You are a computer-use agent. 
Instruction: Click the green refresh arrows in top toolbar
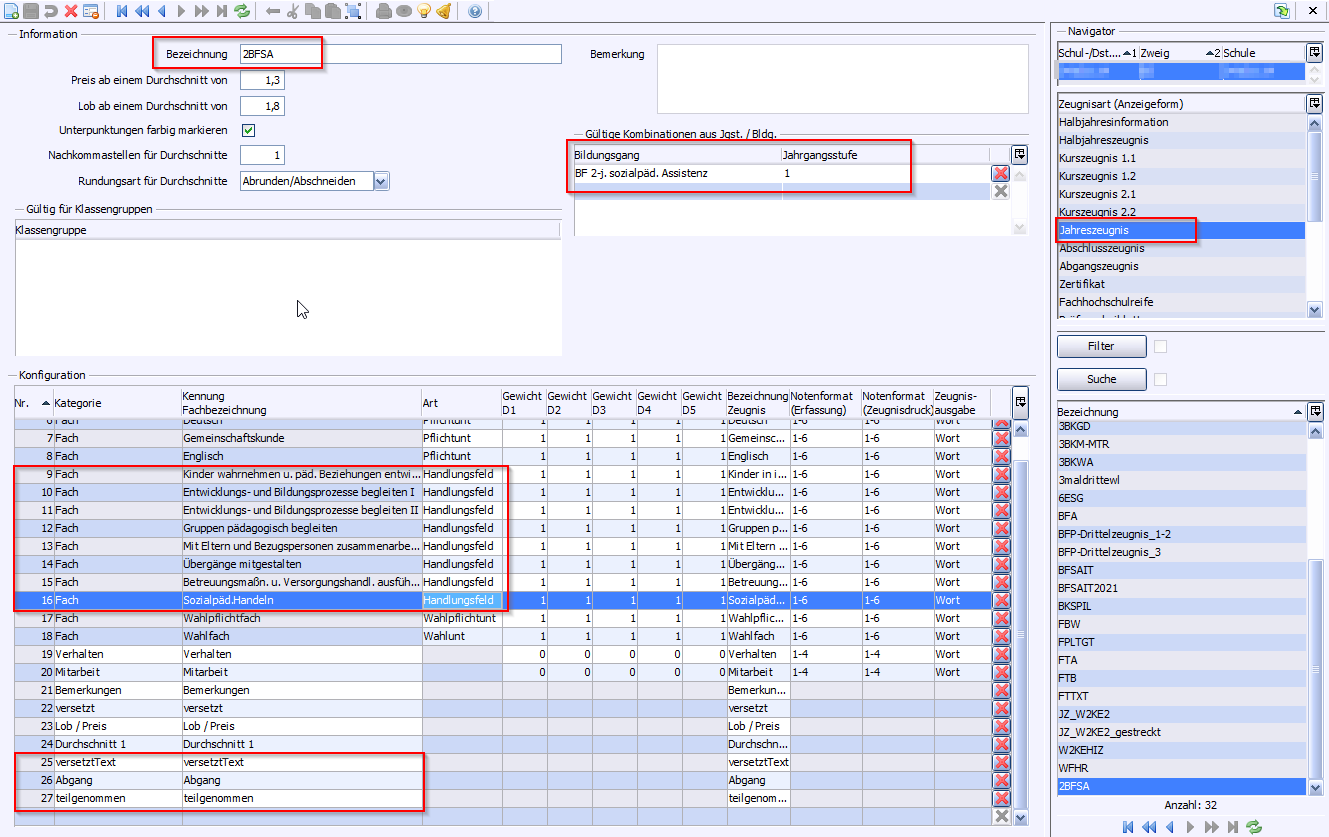(242, 11)
